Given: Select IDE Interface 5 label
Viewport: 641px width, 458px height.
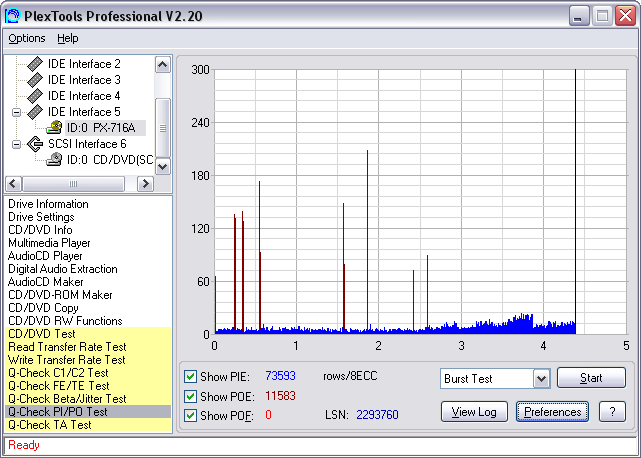Looking at the screenshot, I should (84, 112).
